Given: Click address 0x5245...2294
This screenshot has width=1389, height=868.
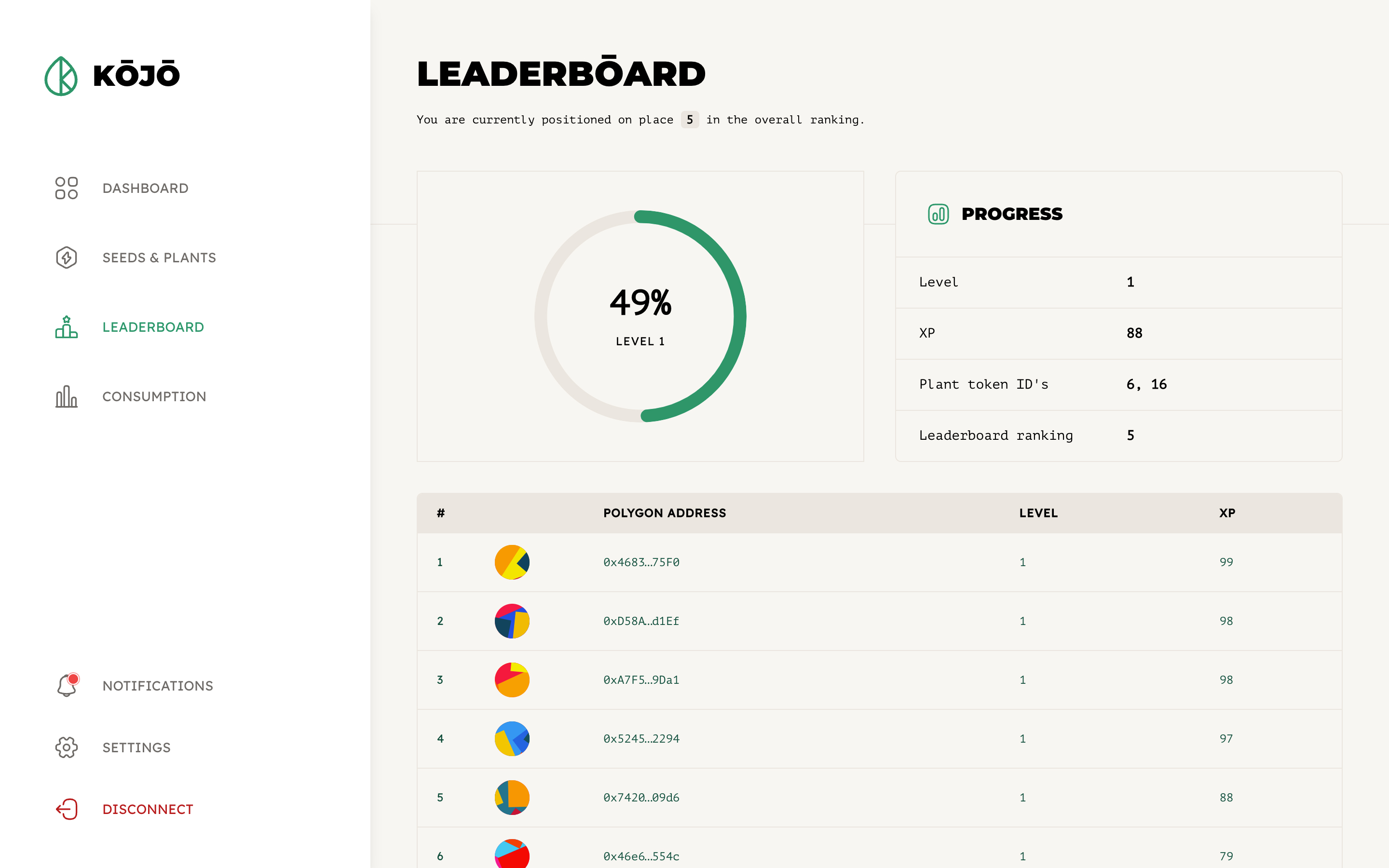Looking at the screenshot, I should (641, 739).
